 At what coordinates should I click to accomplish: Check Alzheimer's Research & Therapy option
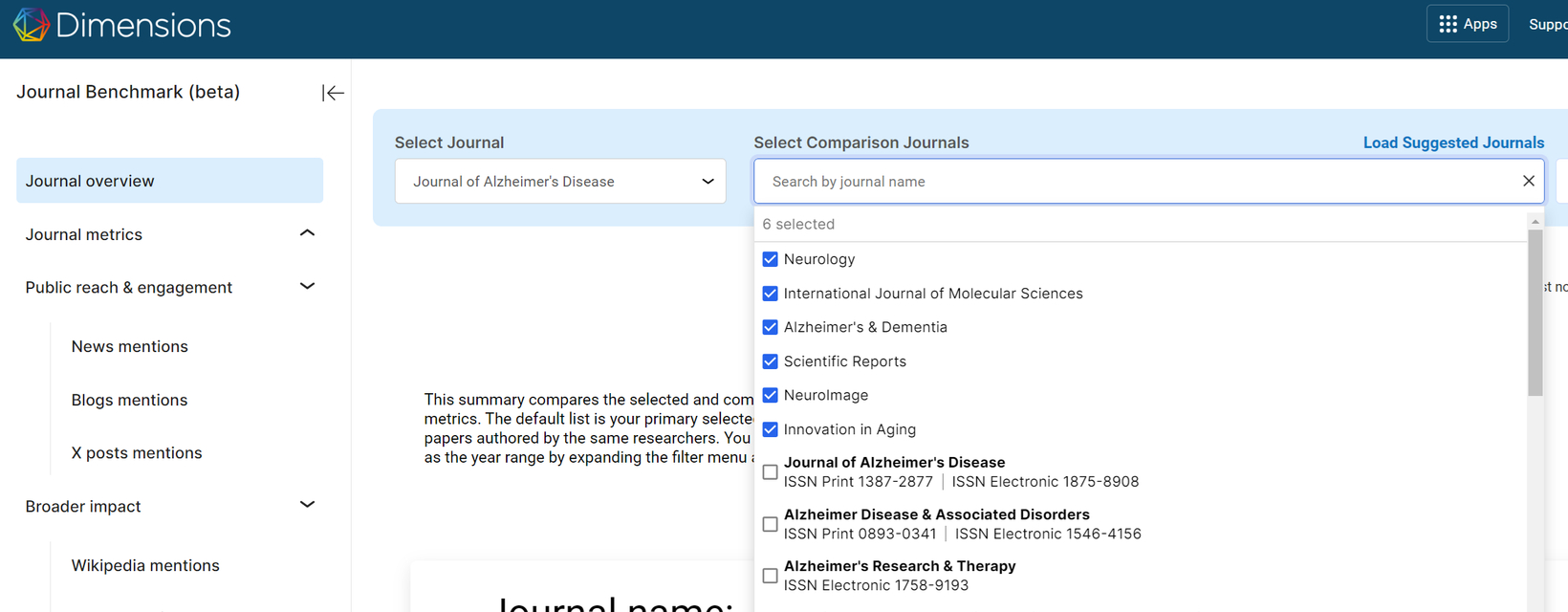click(x=770, y=576)
